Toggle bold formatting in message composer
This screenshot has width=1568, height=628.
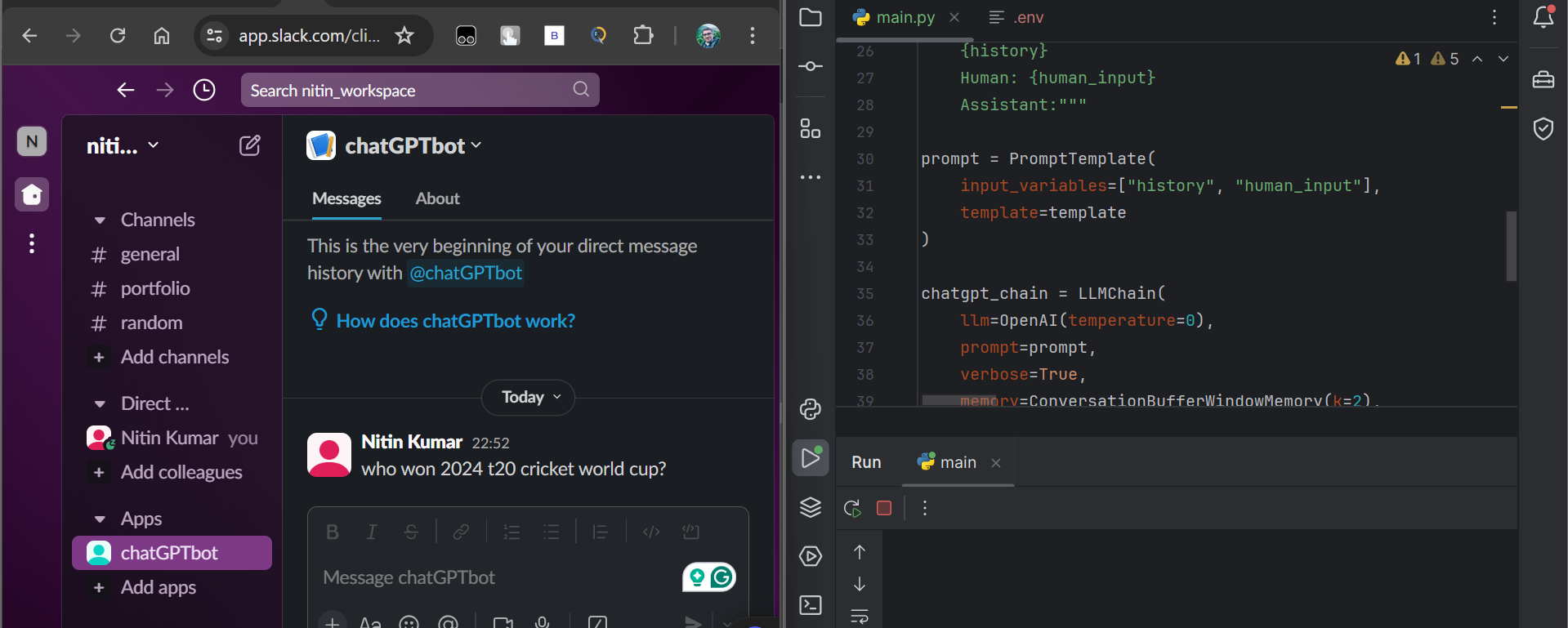tap(333, 532)
